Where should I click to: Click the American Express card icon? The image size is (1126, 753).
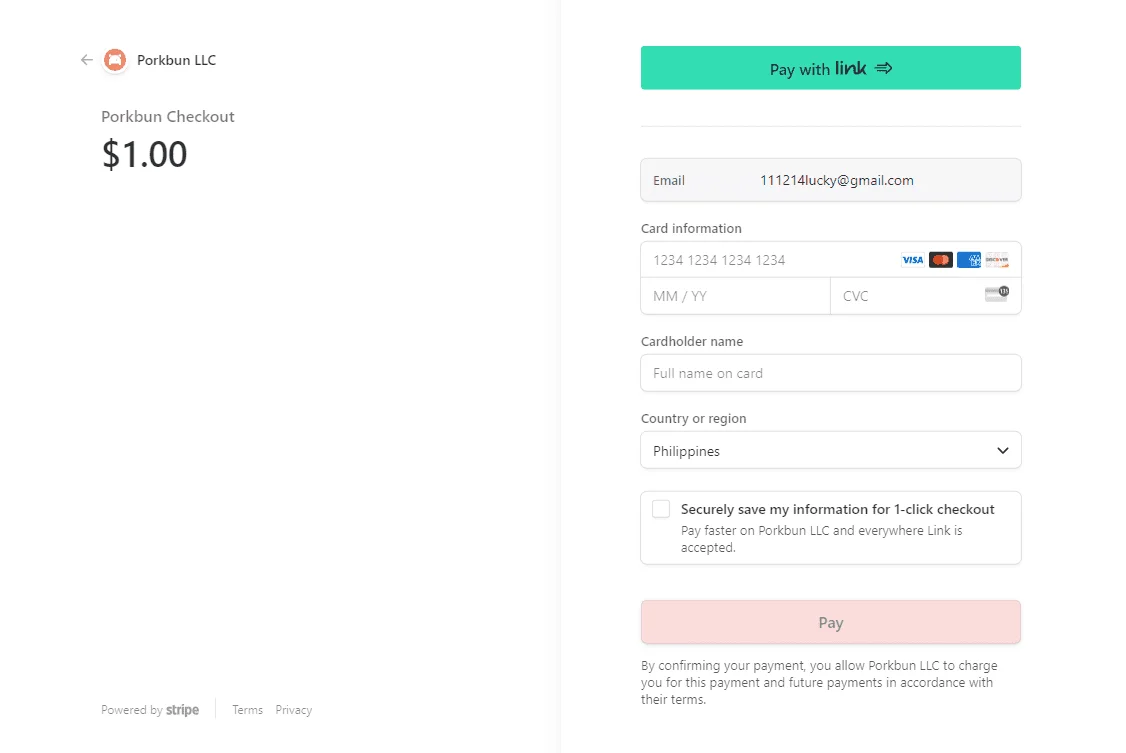969,260
